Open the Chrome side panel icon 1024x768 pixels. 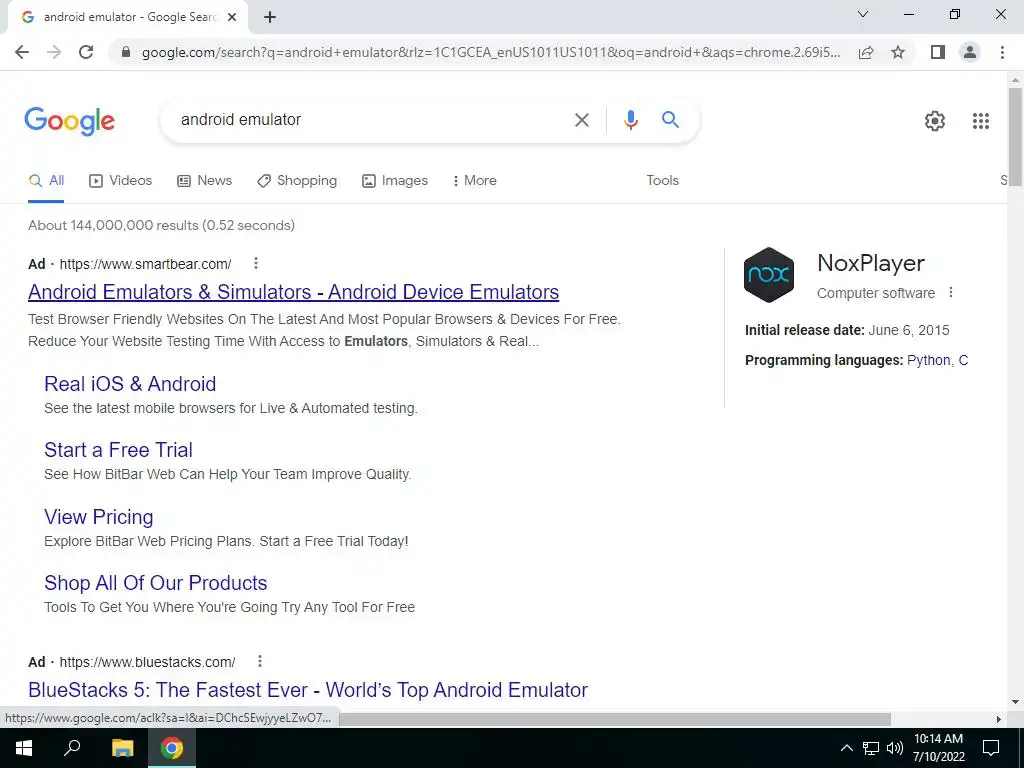click(938, 52)
